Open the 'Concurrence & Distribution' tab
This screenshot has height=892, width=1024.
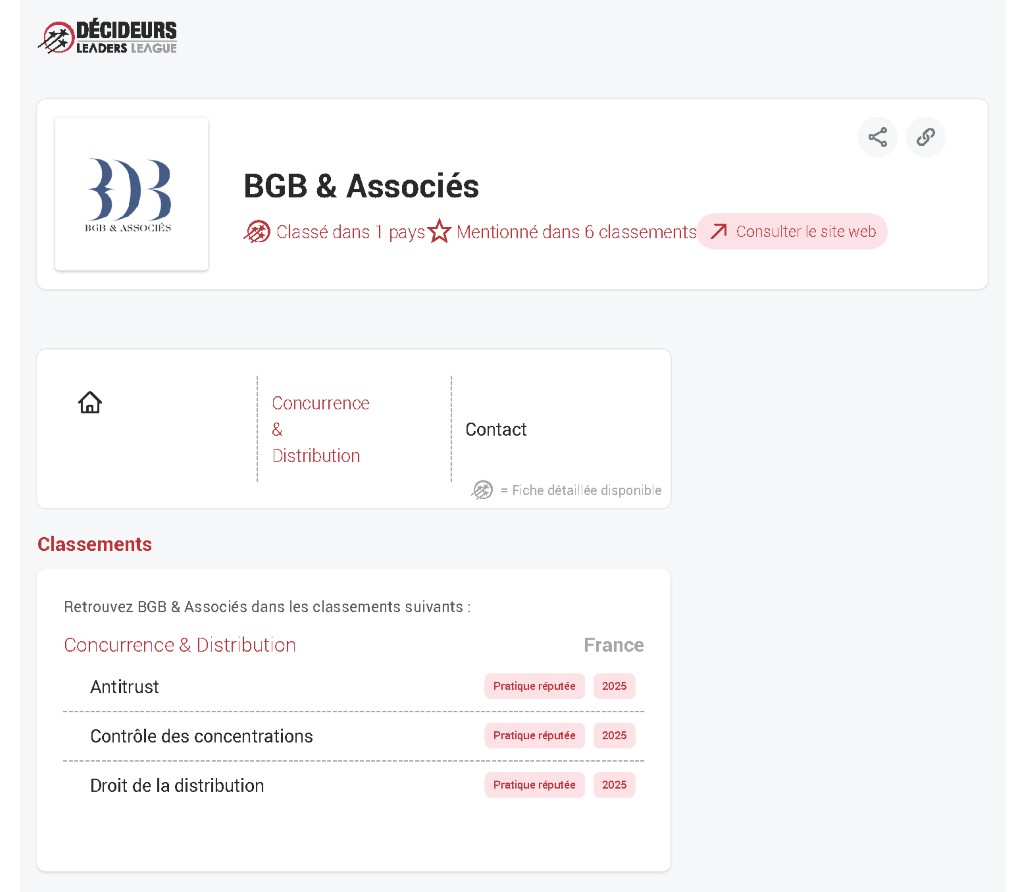pos(321,429)
